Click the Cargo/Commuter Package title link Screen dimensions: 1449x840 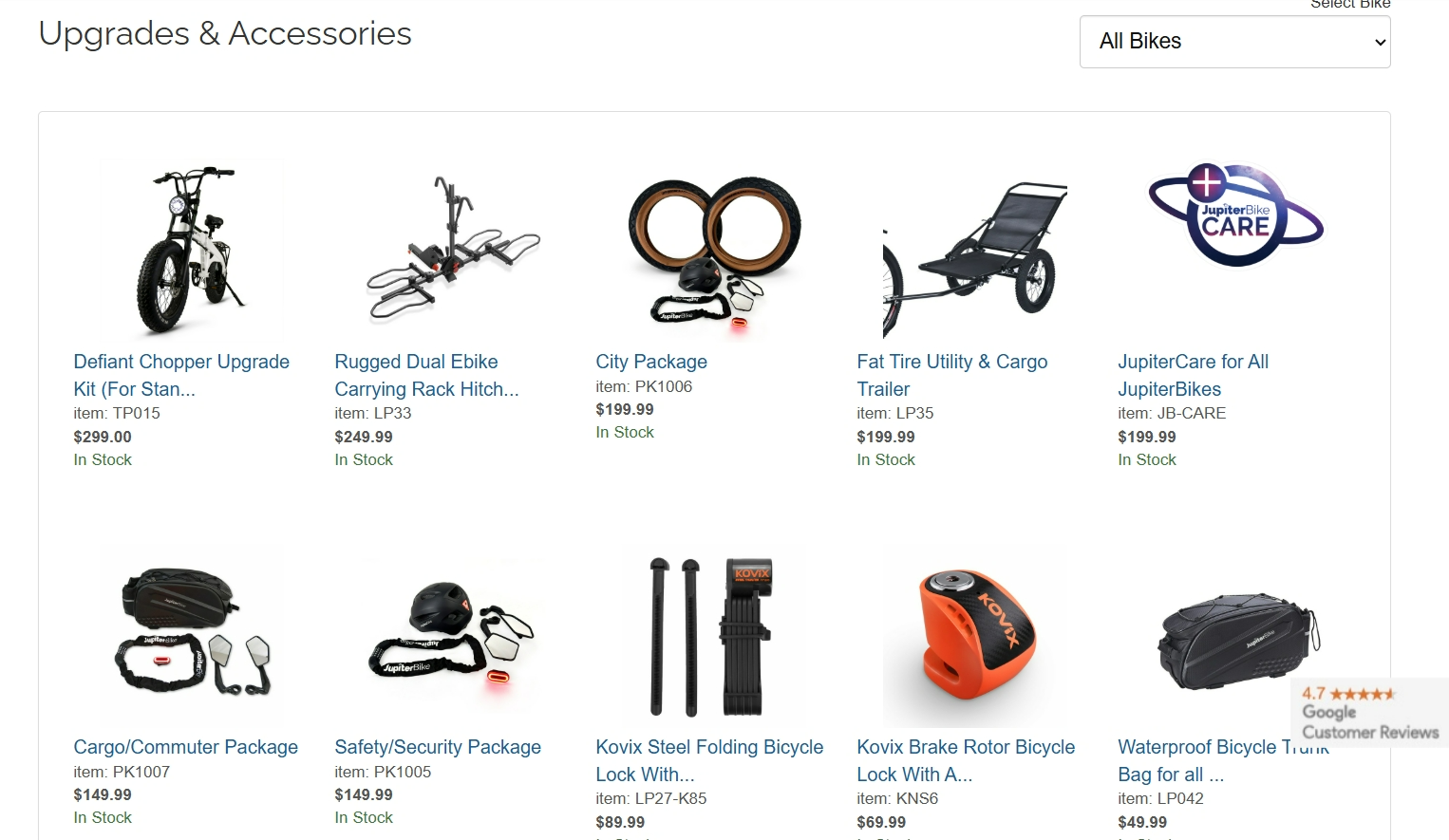(x=185, y=747)
